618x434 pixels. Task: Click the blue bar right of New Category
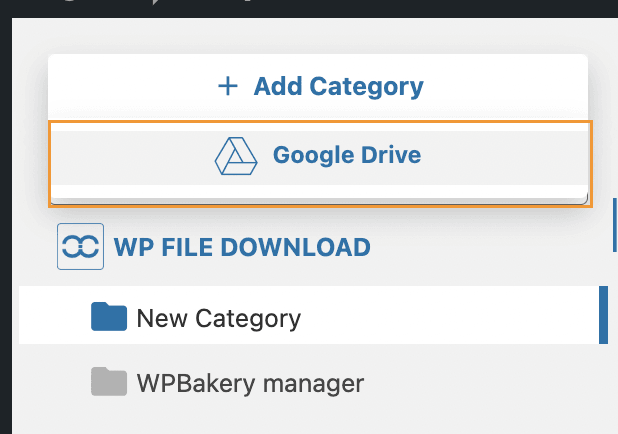602,315
